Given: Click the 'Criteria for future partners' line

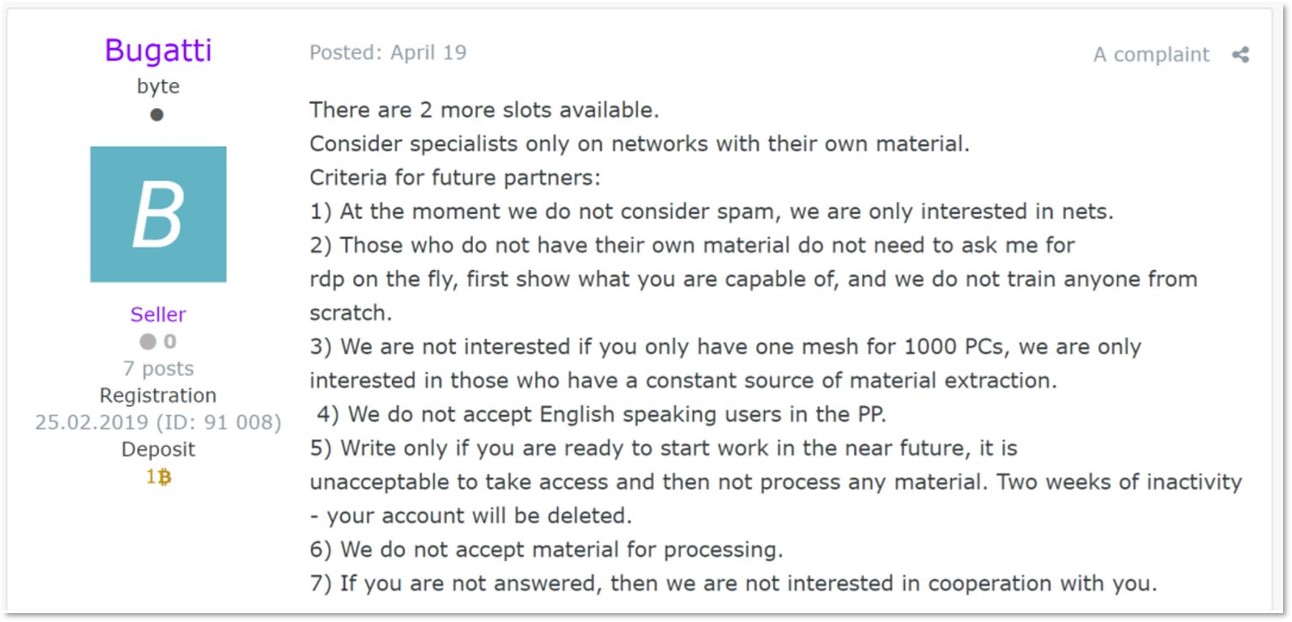Looking at the screenshot, I should pyautogui.click(x=469, y=177).
